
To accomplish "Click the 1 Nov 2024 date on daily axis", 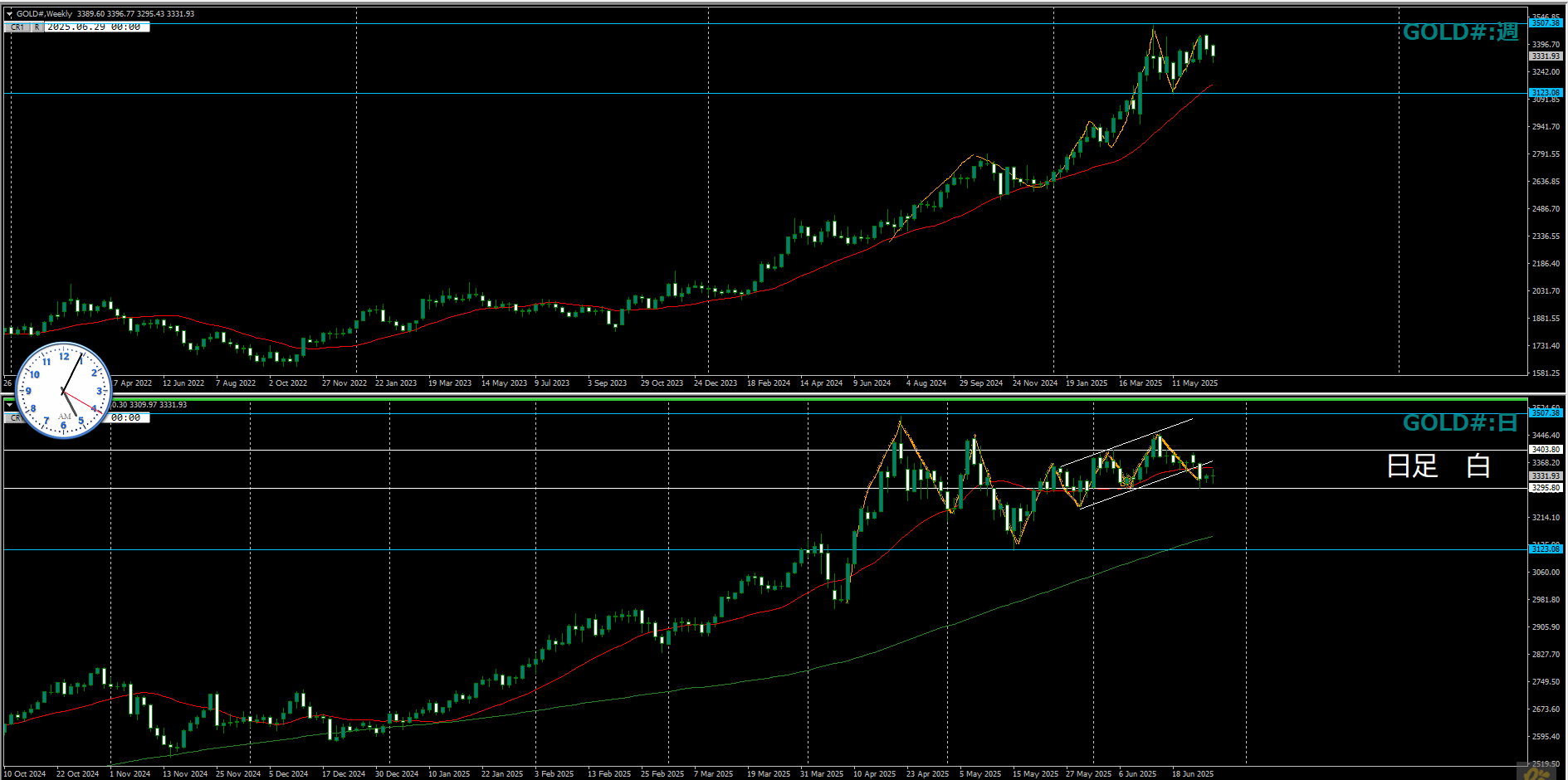I will [129, 774].
